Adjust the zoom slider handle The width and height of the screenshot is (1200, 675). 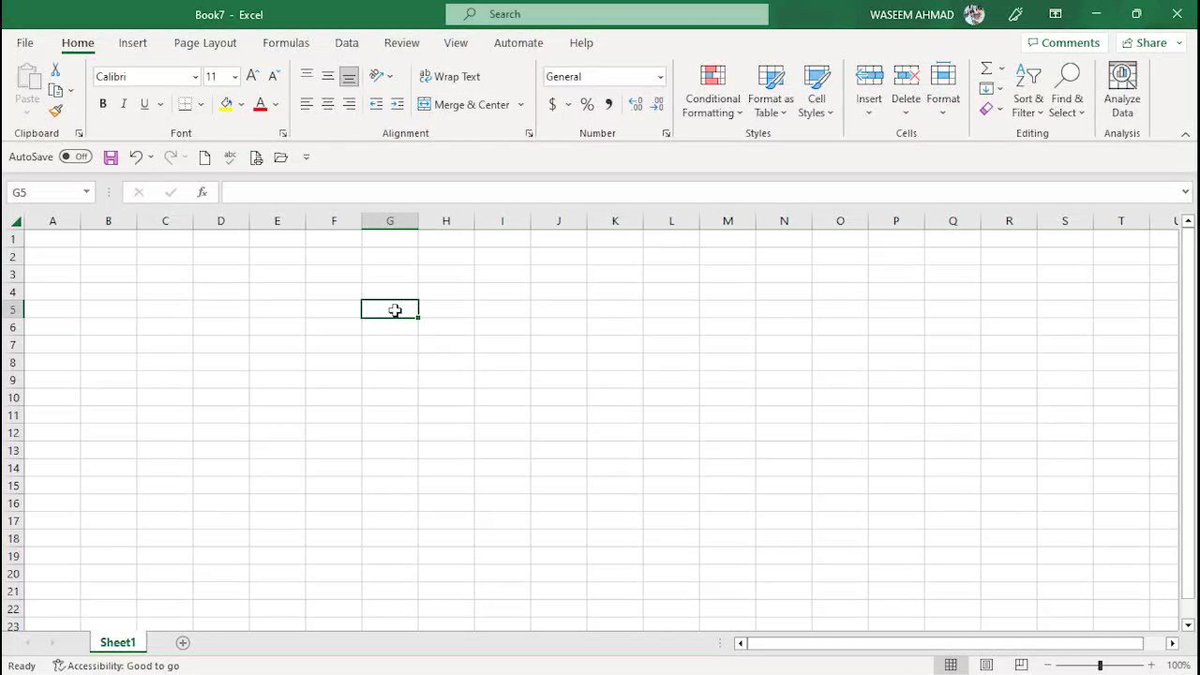coord(1100,665)
